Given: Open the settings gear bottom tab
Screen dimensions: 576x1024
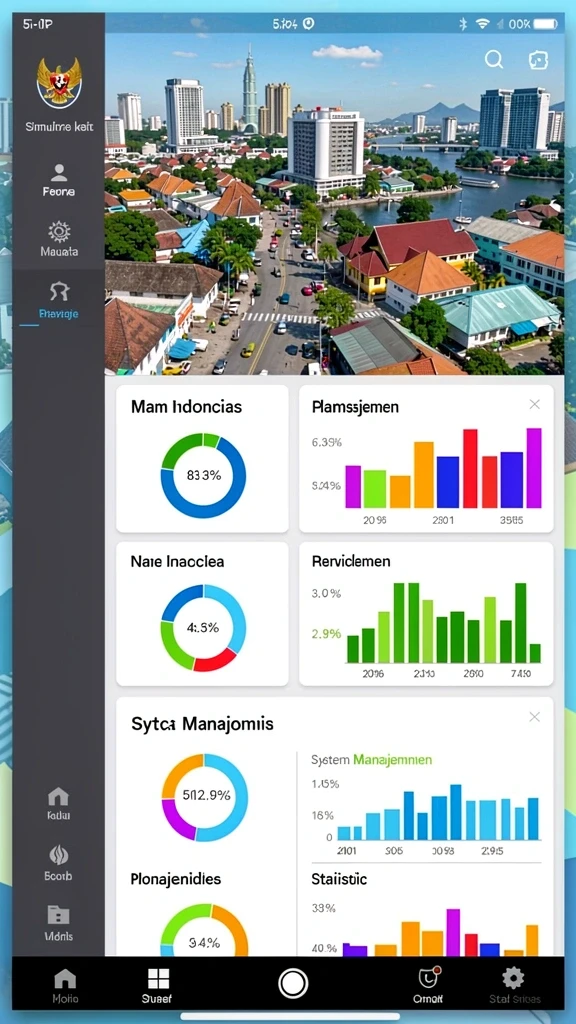Looking at the screenshot, I should tap(513, 985).
